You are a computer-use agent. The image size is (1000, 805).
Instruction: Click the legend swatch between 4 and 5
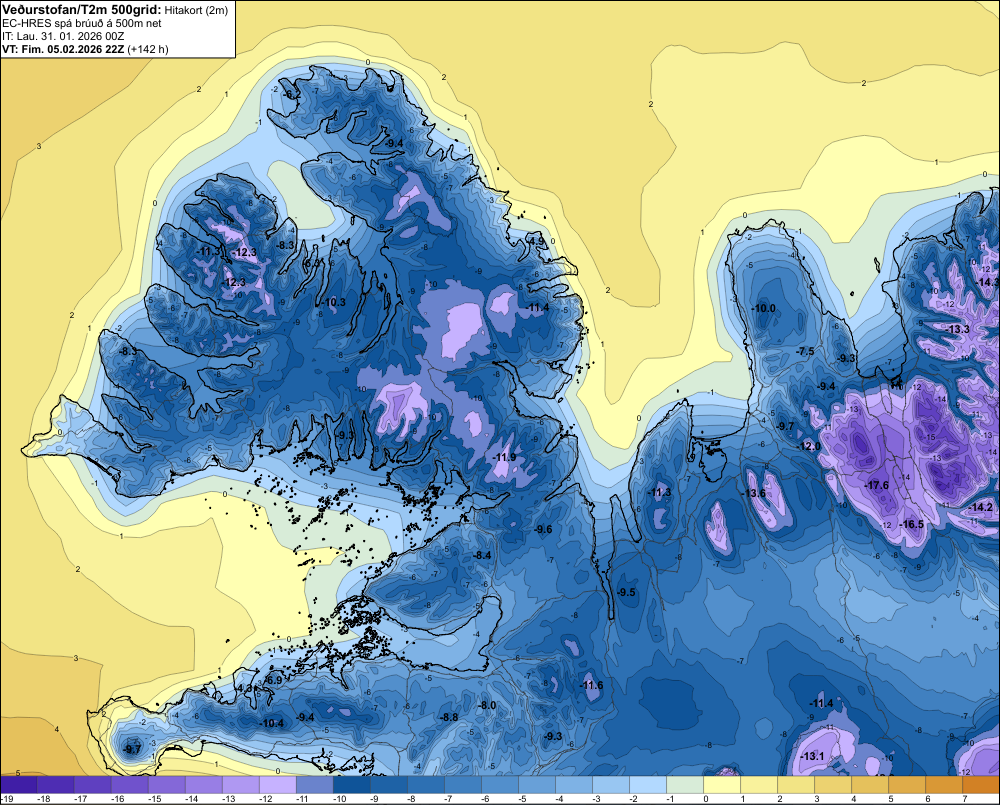point(869,785)
